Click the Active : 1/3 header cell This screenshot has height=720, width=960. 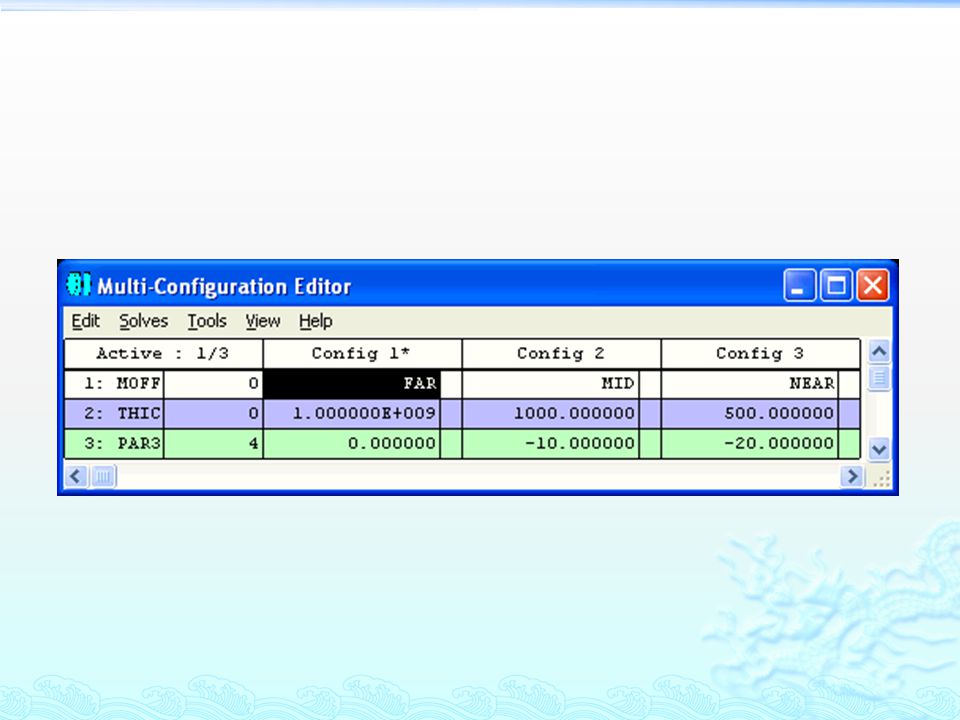[163, 354]
